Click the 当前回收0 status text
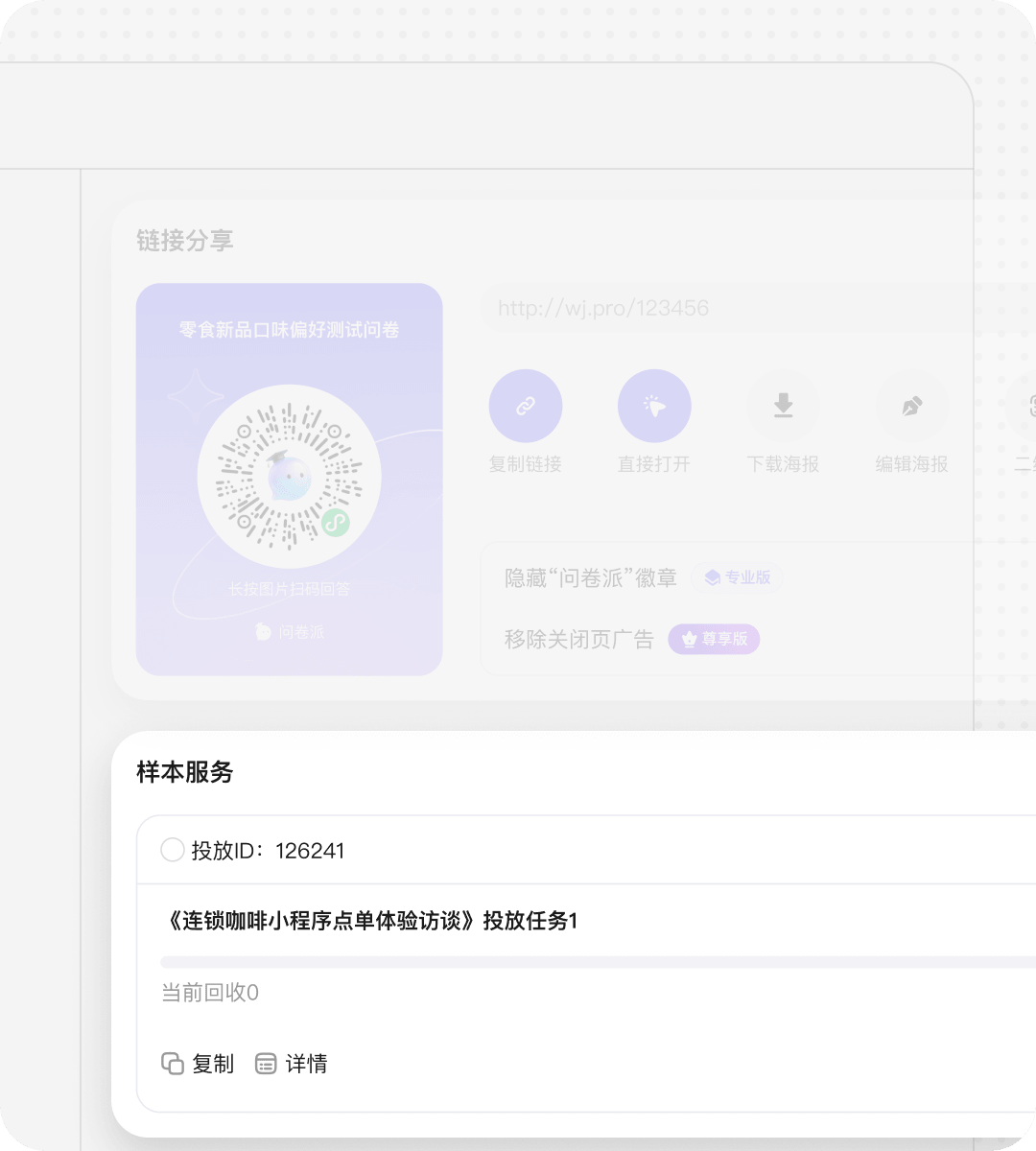1036x1151 pixels. click(210, 993)
